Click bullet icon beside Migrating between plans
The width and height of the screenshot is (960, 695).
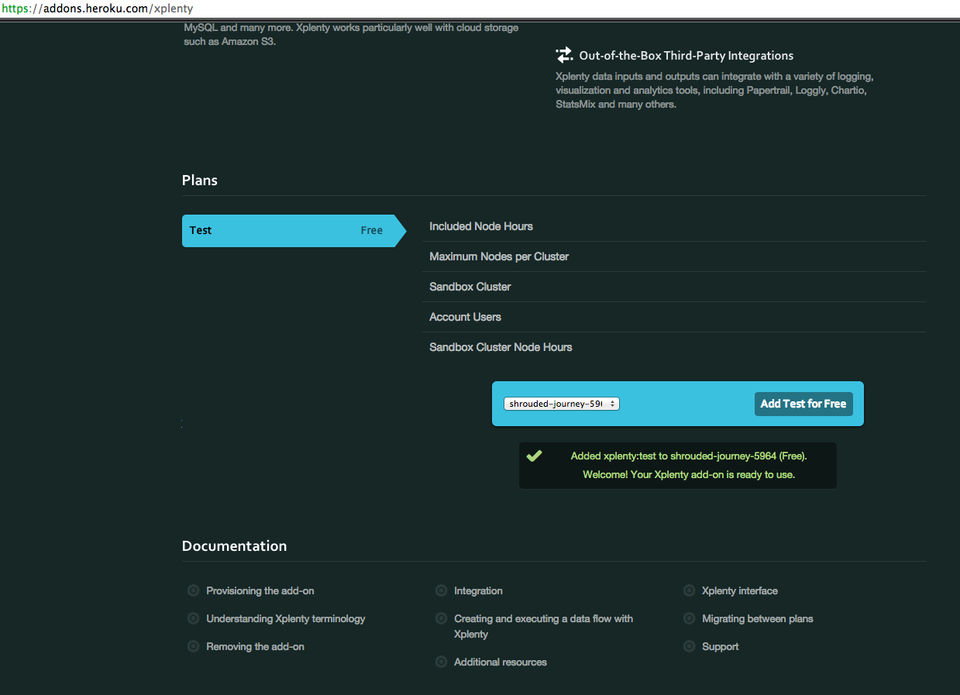tap(689, 618)
